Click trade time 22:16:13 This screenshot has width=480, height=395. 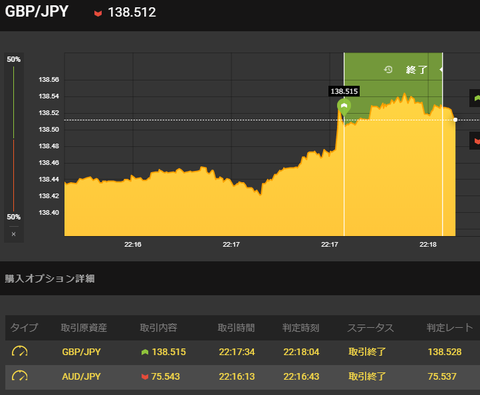click(x=237, y=377)
